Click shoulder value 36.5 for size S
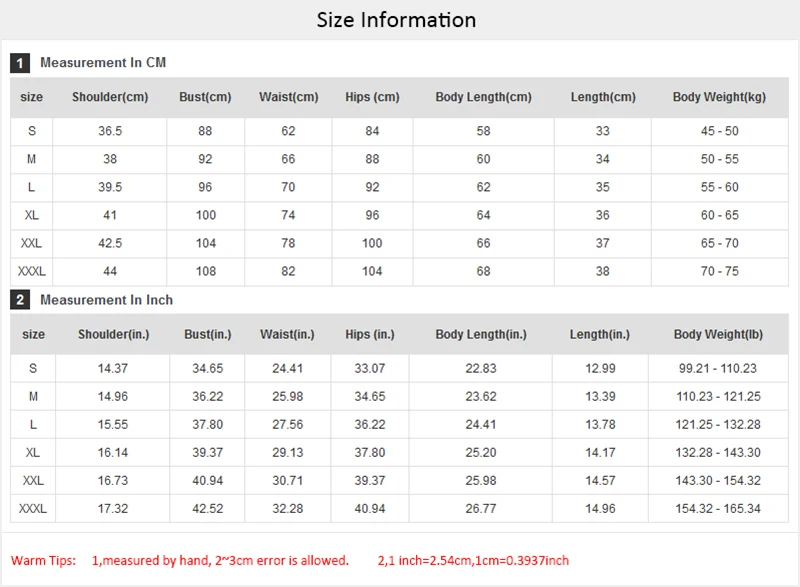 (x=110, y=131)
